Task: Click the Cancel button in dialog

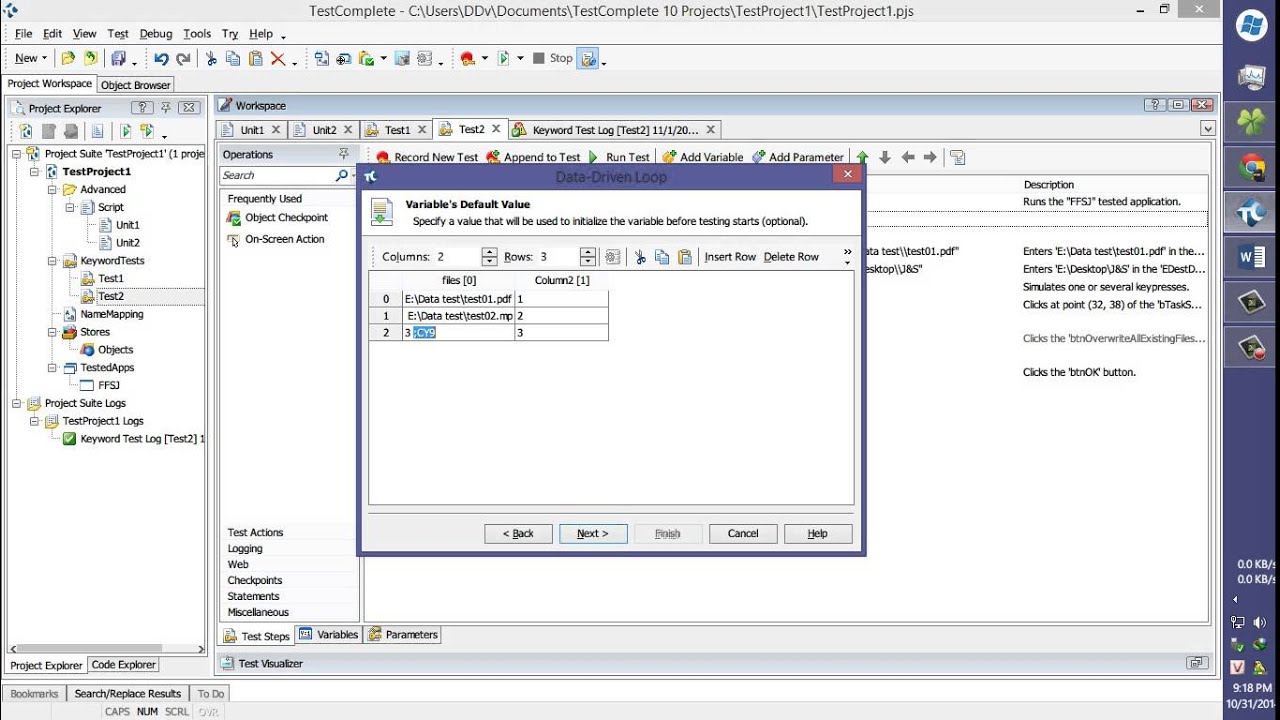Action: 743,534
